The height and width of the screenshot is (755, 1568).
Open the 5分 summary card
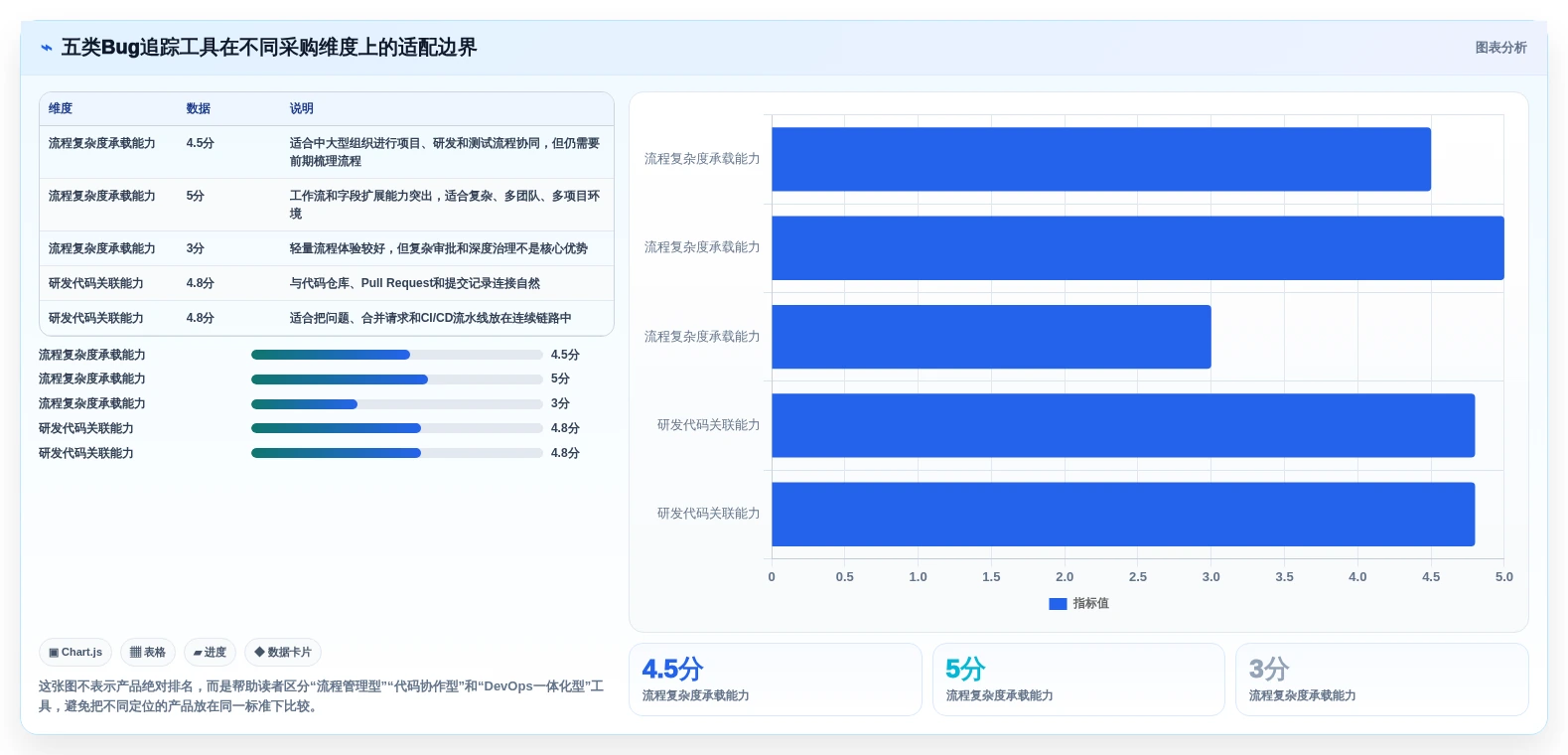click(1078, 679)
